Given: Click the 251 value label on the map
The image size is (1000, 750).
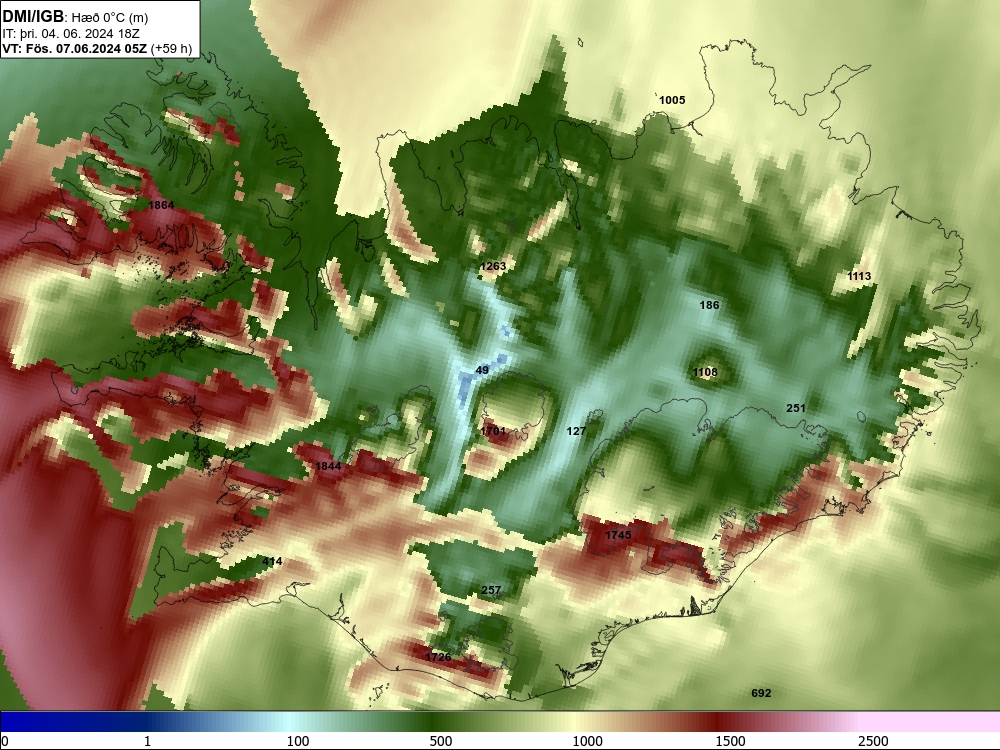Looking at the screenshot, I should click(x=796, y=408).
